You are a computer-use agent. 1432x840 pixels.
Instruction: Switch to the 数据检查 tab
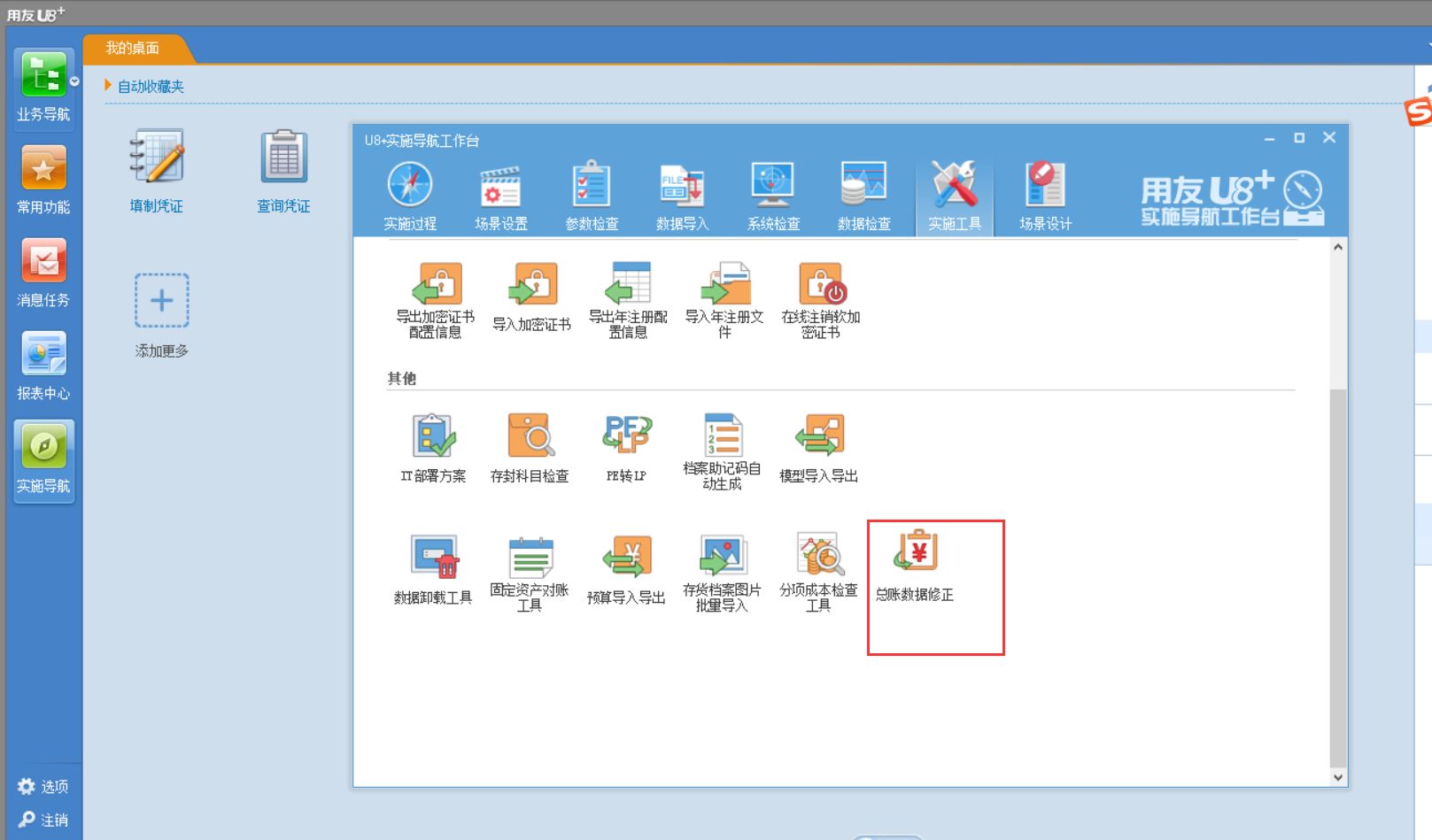864,197
